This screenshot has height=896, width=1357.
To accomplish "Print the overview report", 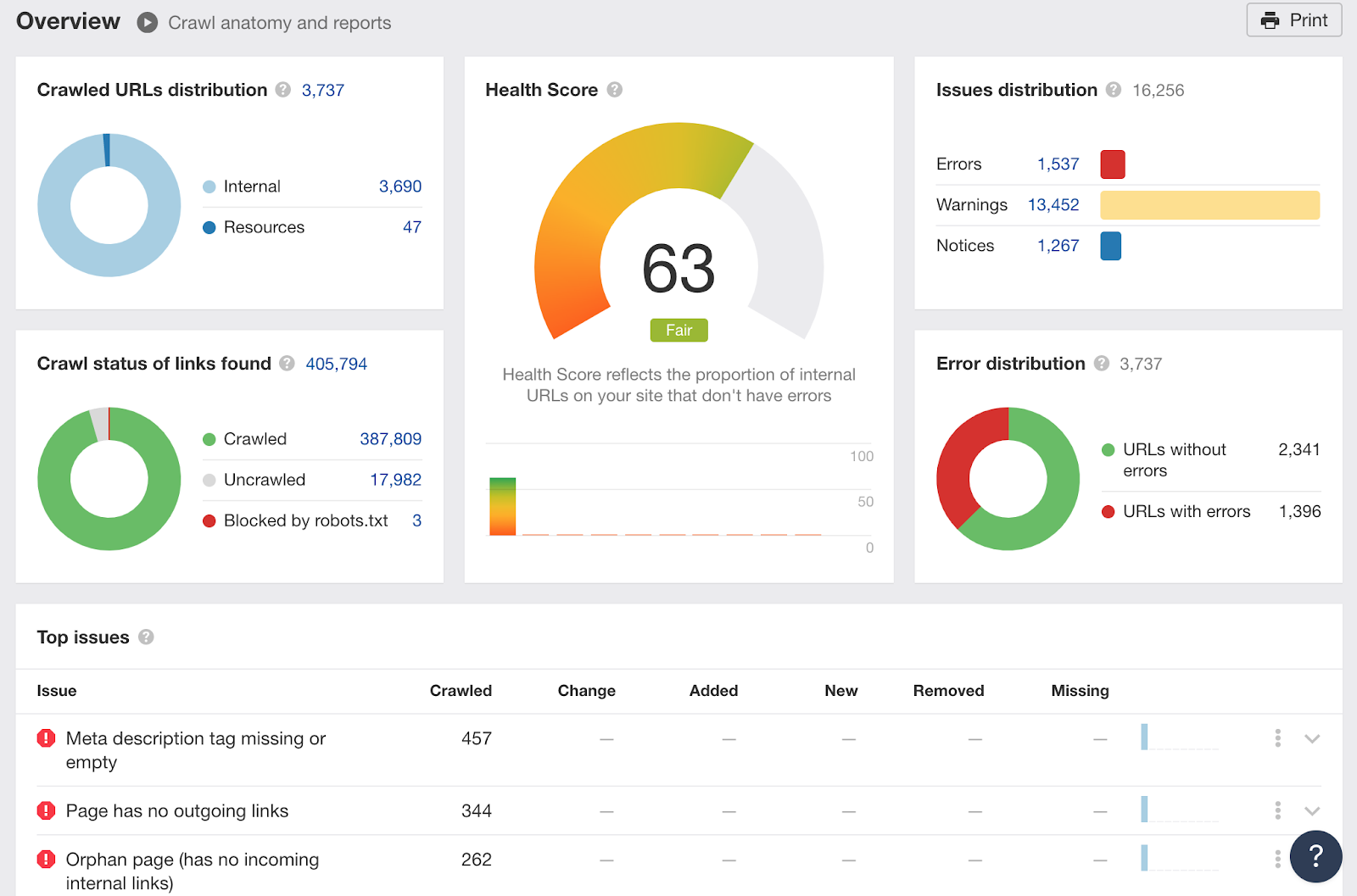I will point(1294,20).
